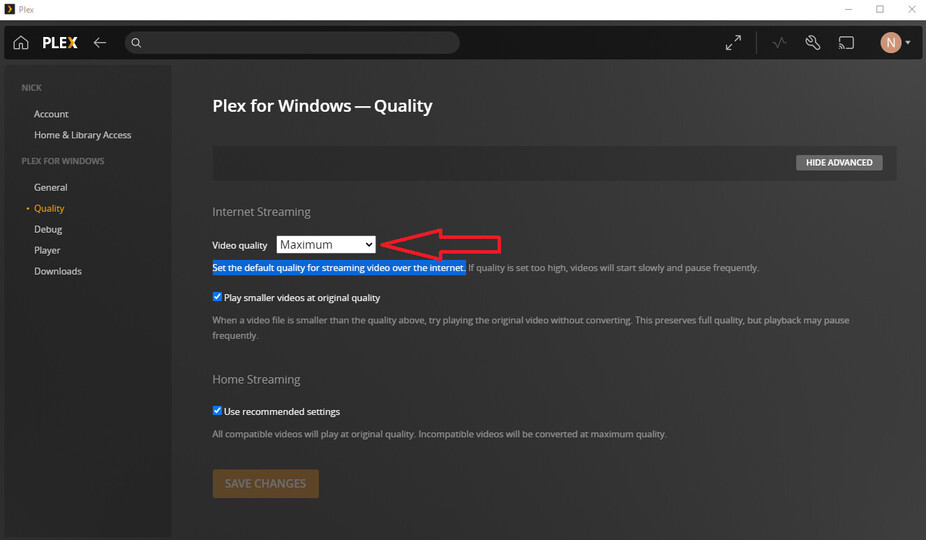The image size is (926, 540).
Task: Click the 'PLEX FOR WINDOWS' sidebar header
Action: point(63,161)
